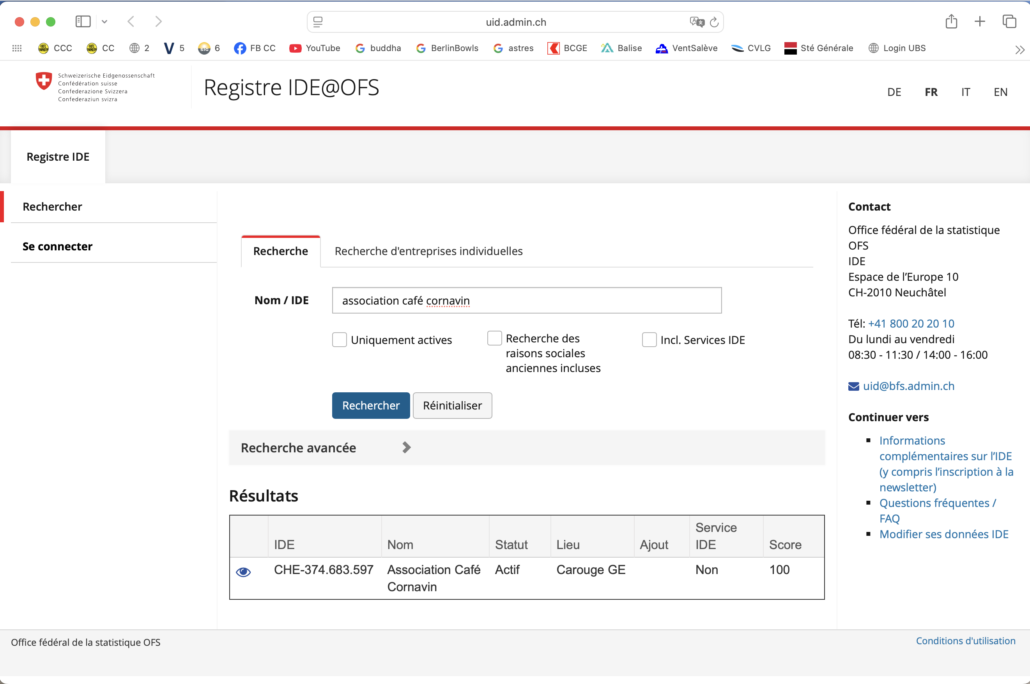Click the Swiss Confederation coat of arms logo
This screenshot has height=684, width=1030.
point(43,81)
